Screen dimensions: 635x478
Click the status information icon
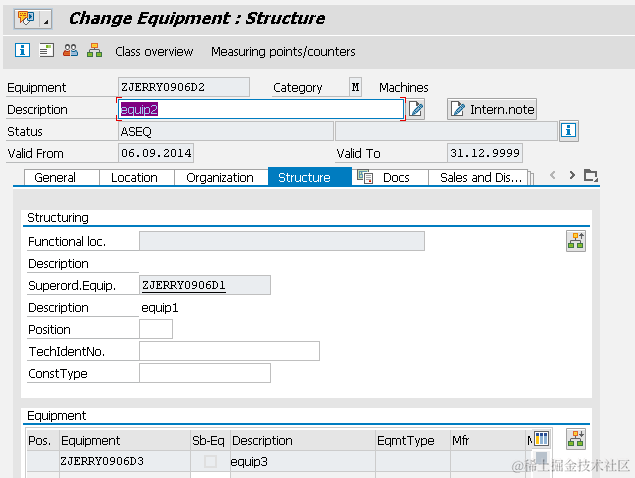569,130
